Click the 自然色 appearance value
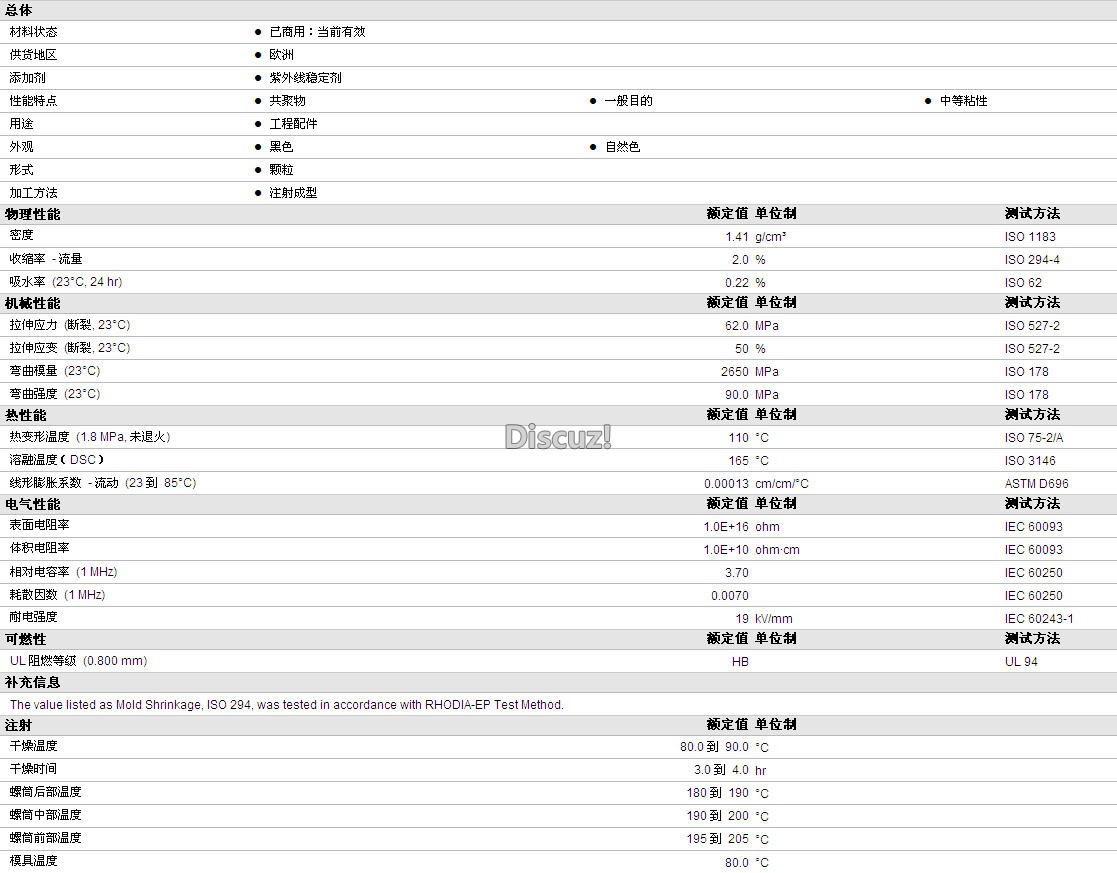1117x873 pixels. click(623, 147)
